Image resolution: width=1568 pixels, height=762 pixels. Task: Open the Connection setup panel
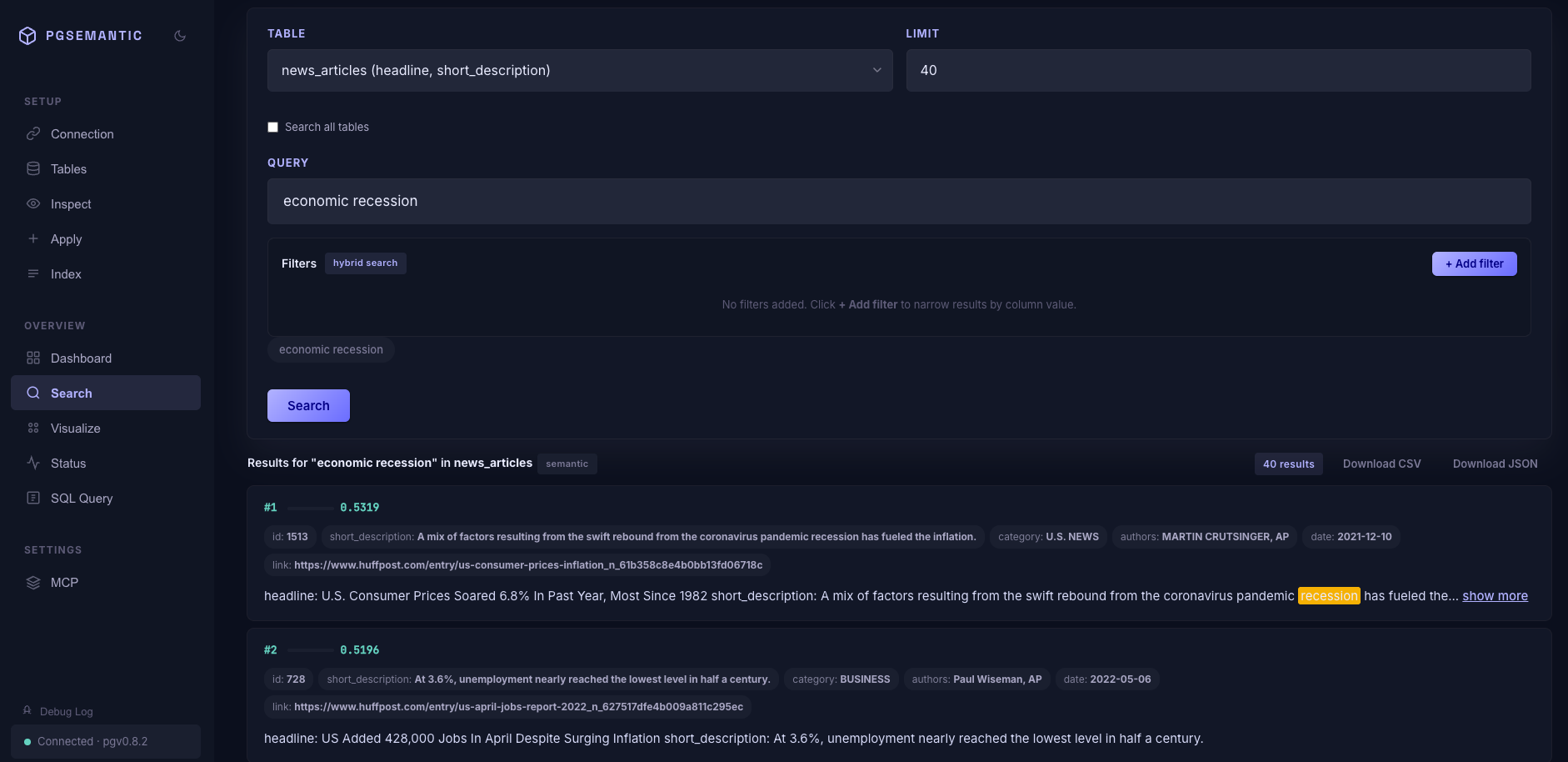(81, 133)
